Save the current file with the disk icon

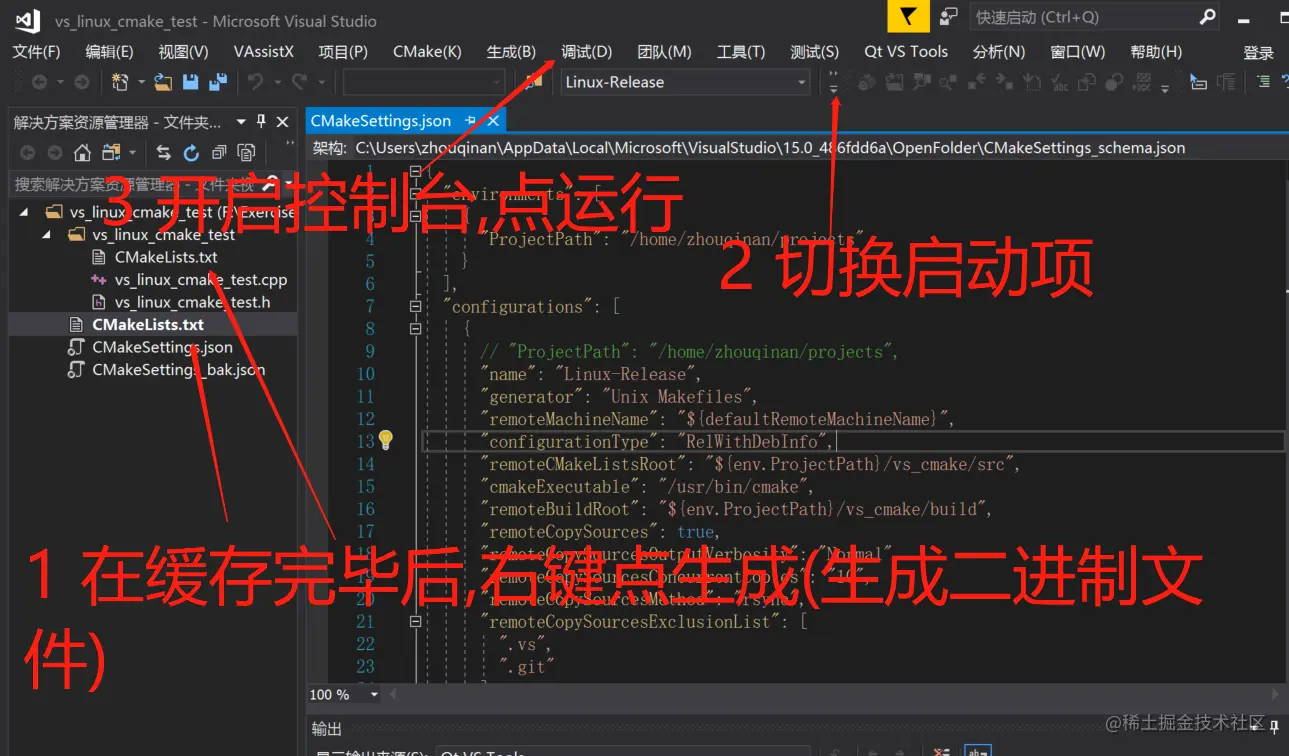[190, 82]
